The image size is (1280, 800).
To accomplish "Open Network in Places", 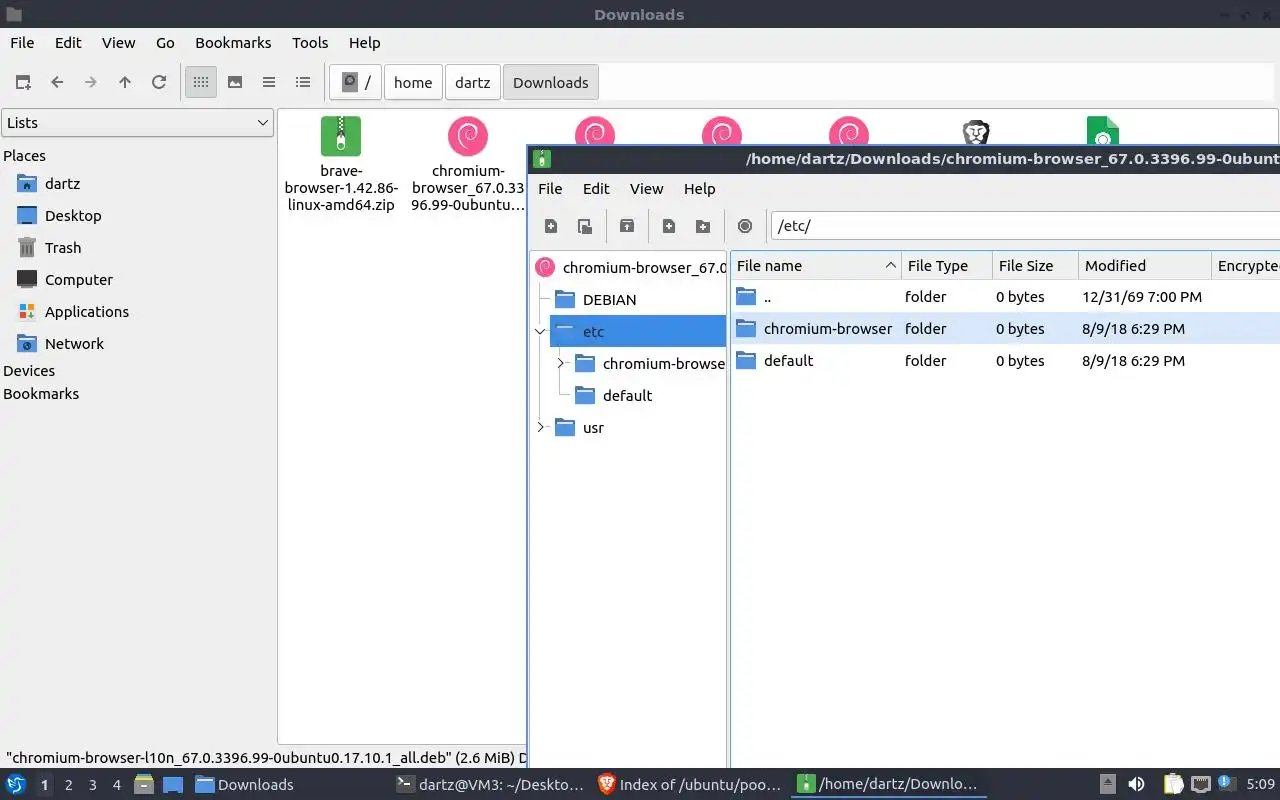I will pos(74,344).
